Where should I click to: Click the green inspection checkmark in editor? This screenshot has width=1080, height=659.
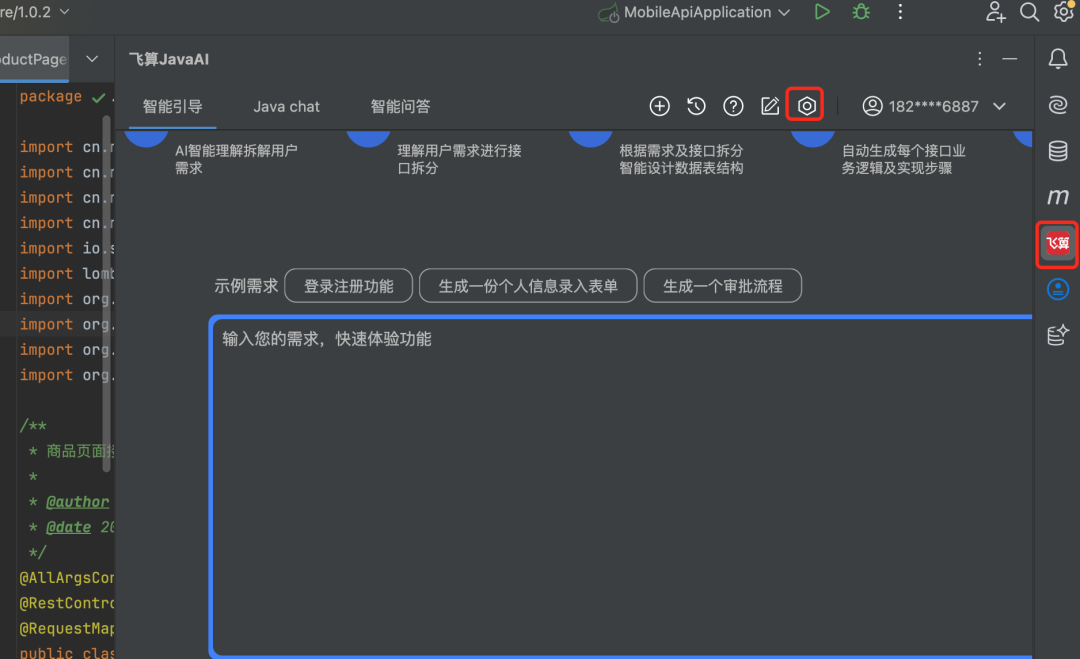(x=98, y=98)
